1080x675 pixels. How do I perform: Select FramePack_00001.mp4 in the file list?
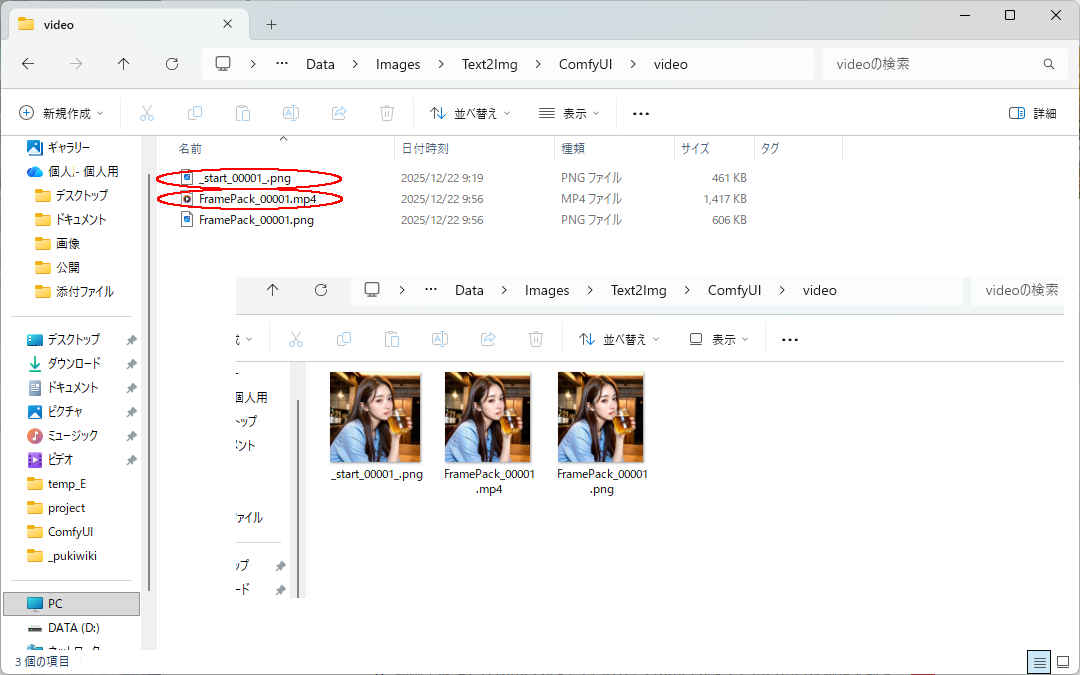(257, 199)
